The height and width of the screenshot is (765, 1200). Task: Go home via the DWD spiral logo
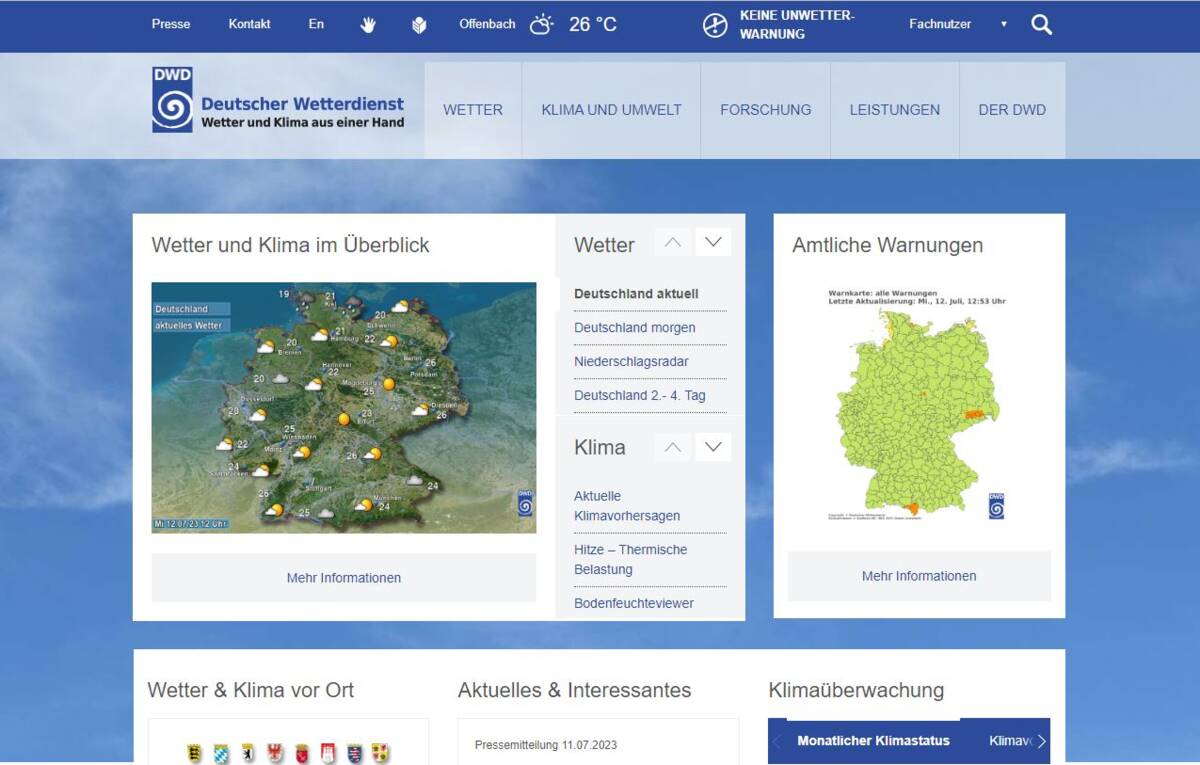[172, 100]
